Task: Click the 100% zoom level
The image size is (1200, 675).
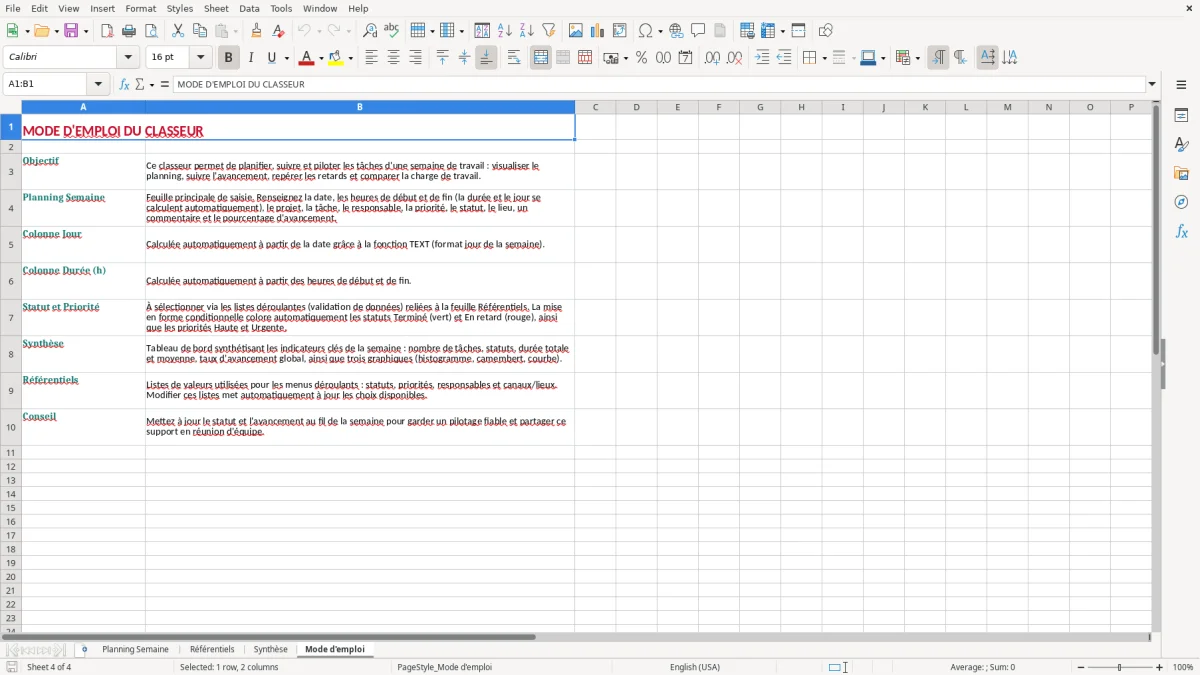Action: 1183,667
